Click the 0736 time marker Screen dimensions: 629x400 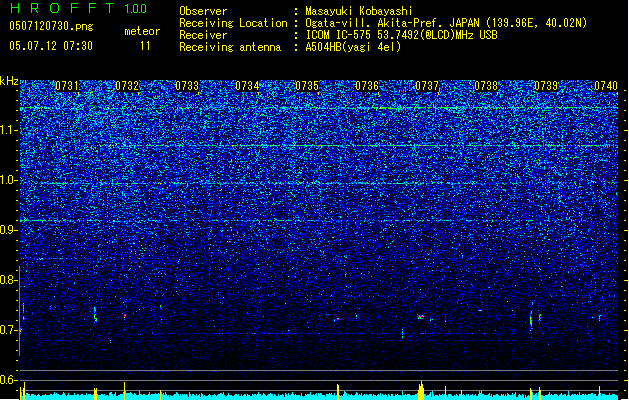click(x=367, y=86)
